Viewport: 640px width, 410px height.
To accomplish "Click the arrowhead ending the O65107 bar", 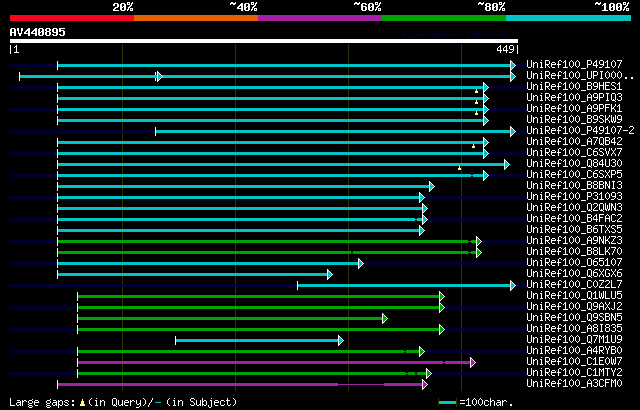I will point(361,264).
